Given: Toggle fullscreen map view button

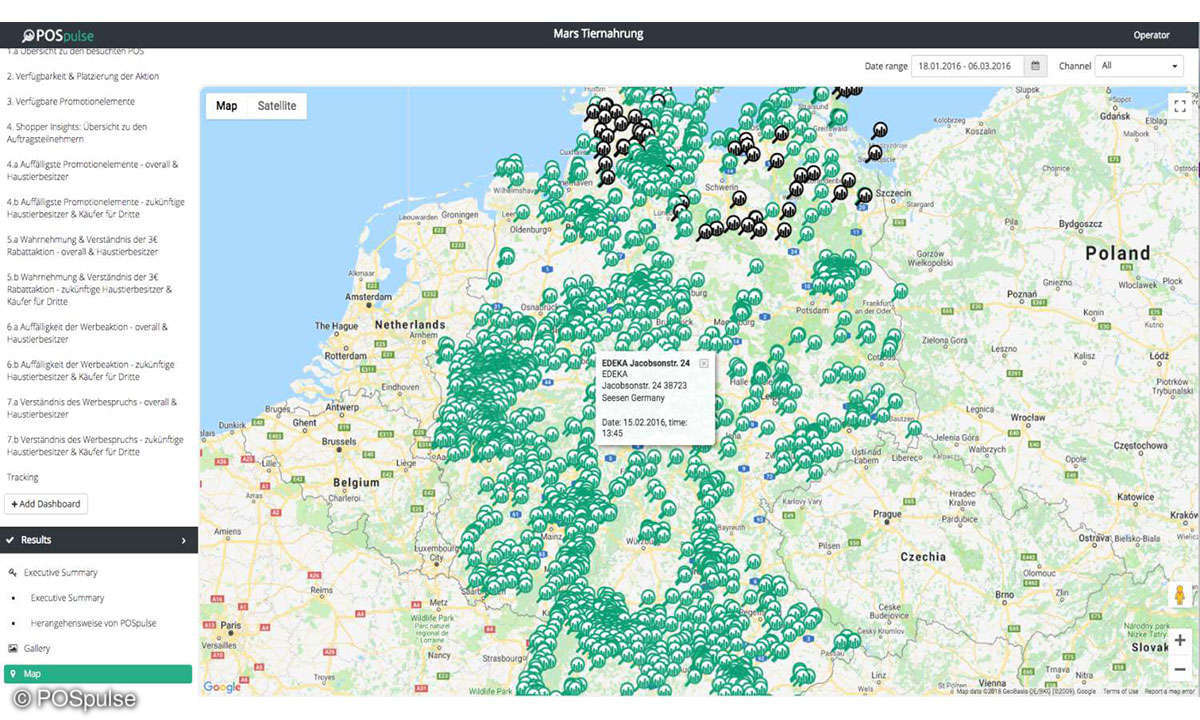Looking at the screenshot, I should pyautogui.click(x=1179, y=105).
